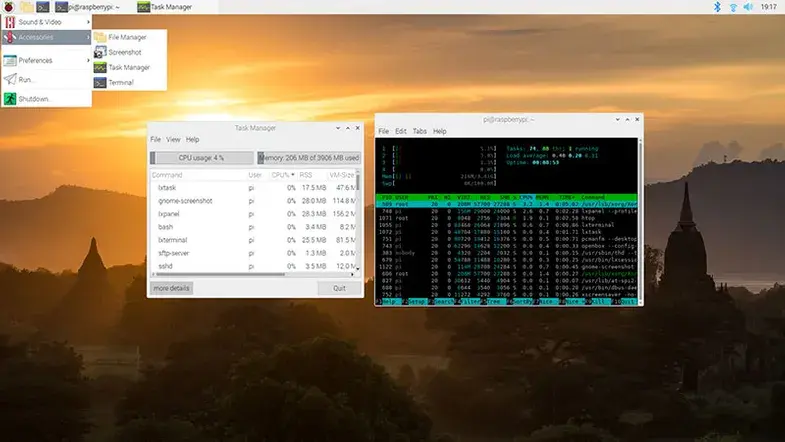785x442 pixels.
Task: Open the Tabs menu in the terminal
Action: coord(420,131)
